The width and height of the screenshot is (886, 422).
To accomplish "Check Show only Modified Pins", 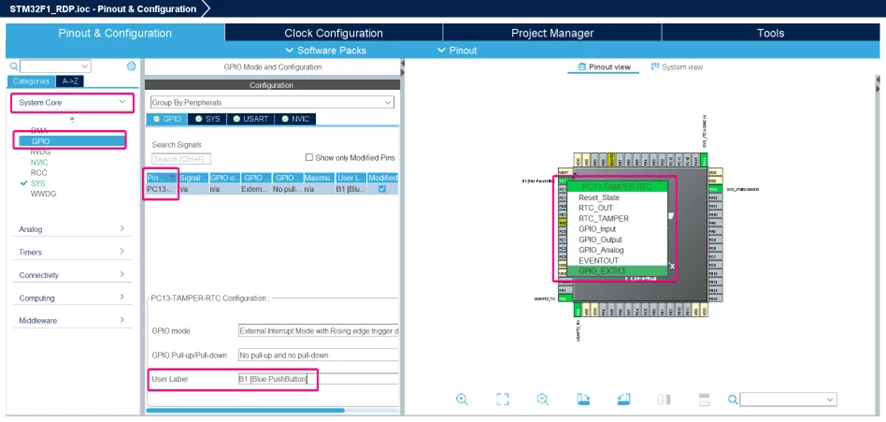I will click(309, 158).
